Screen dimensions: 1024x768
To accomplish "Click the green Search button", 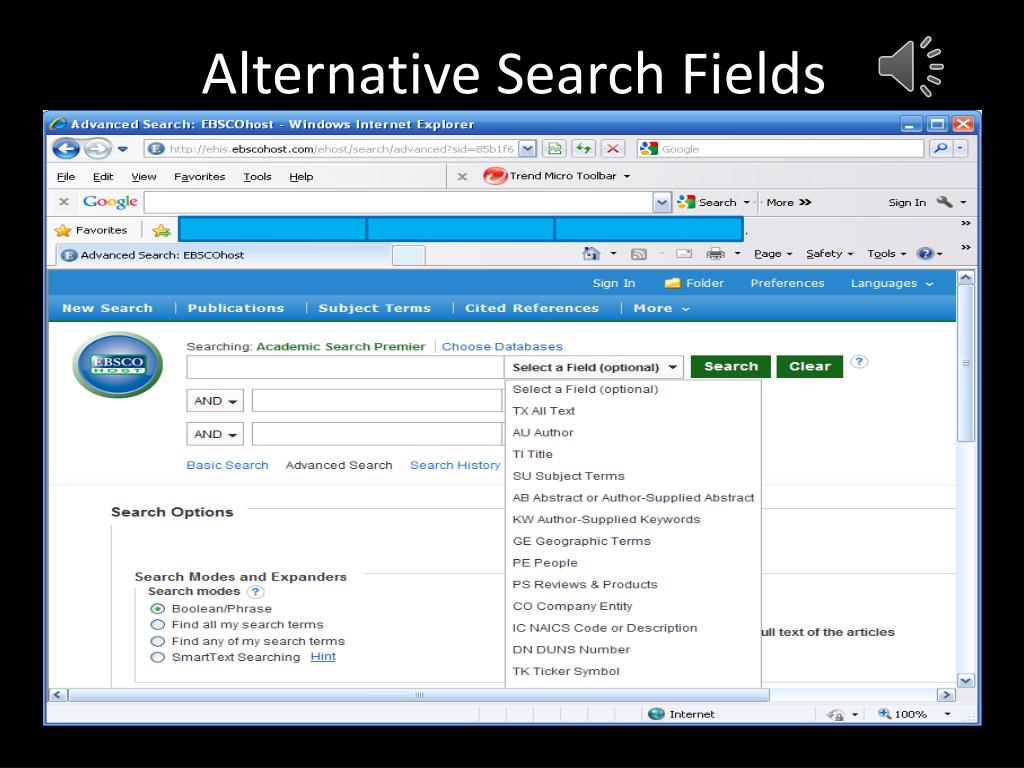I will click(731, 366).
